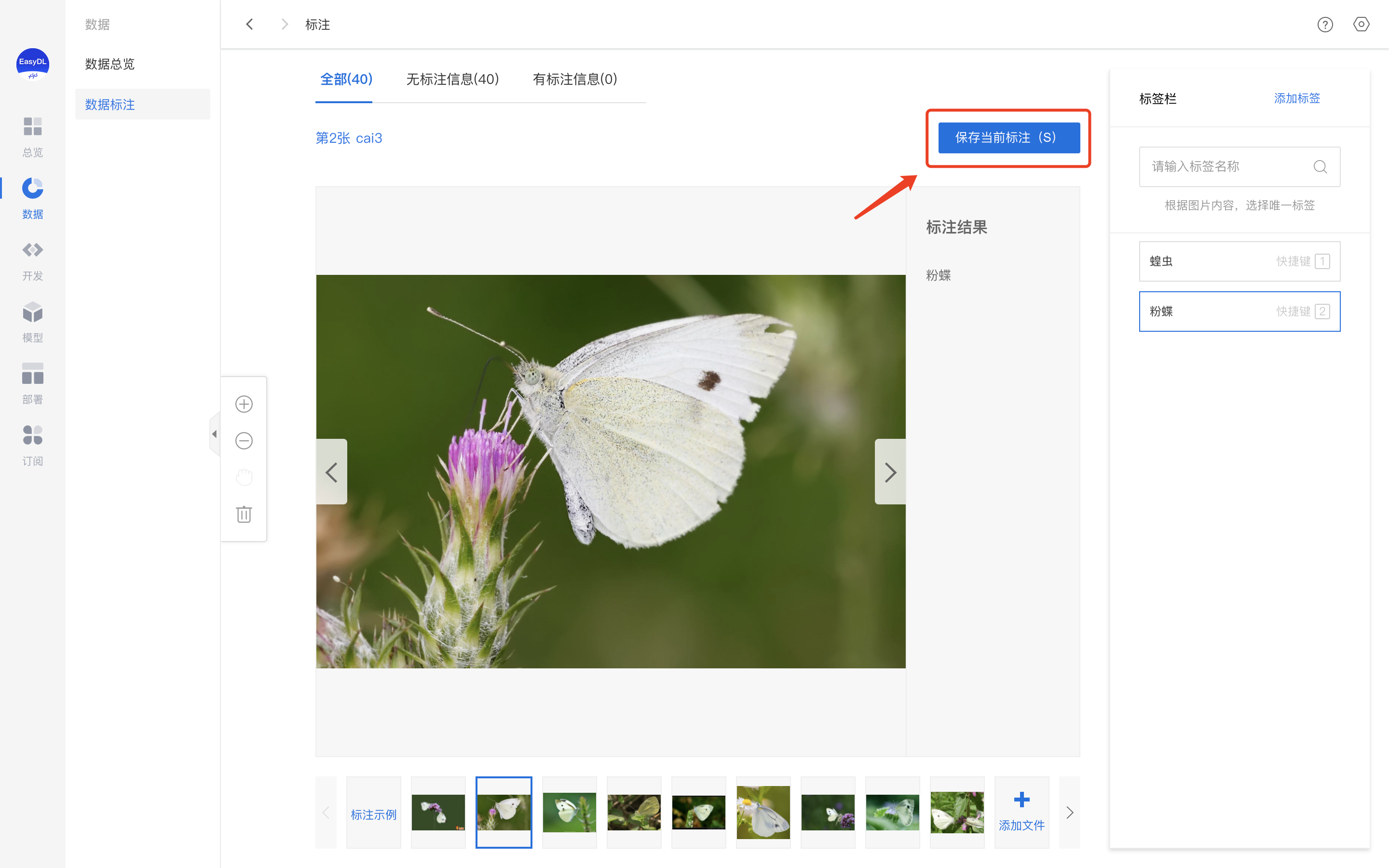Select fifth thumbnail with dark background
1389x868 pixels.
coord(698,813)
